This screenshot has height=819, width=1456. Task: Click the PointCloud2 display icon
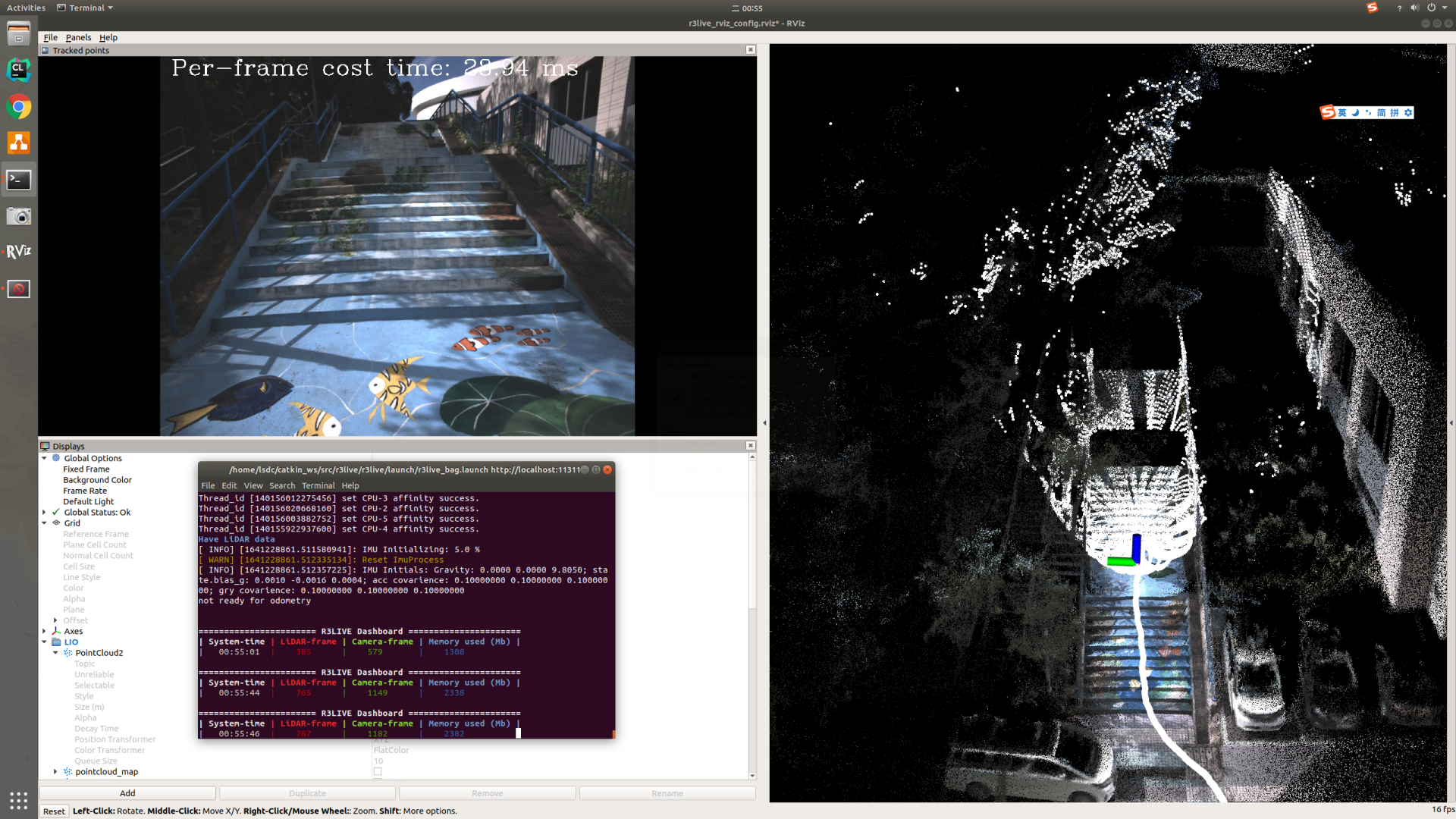coord(67,653)
